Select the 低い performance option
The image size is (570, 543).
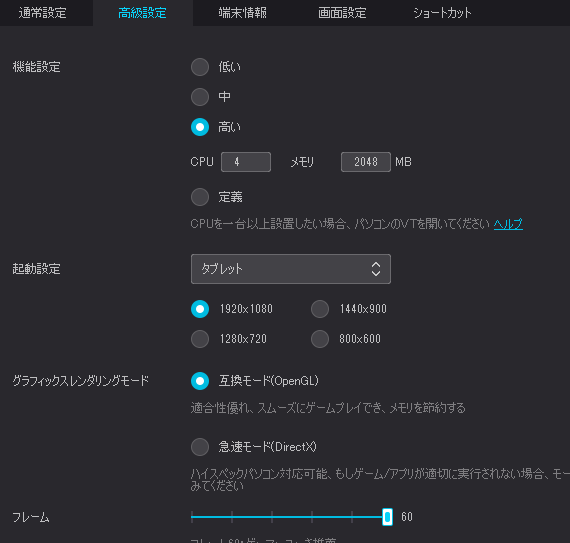coord(200,67)
